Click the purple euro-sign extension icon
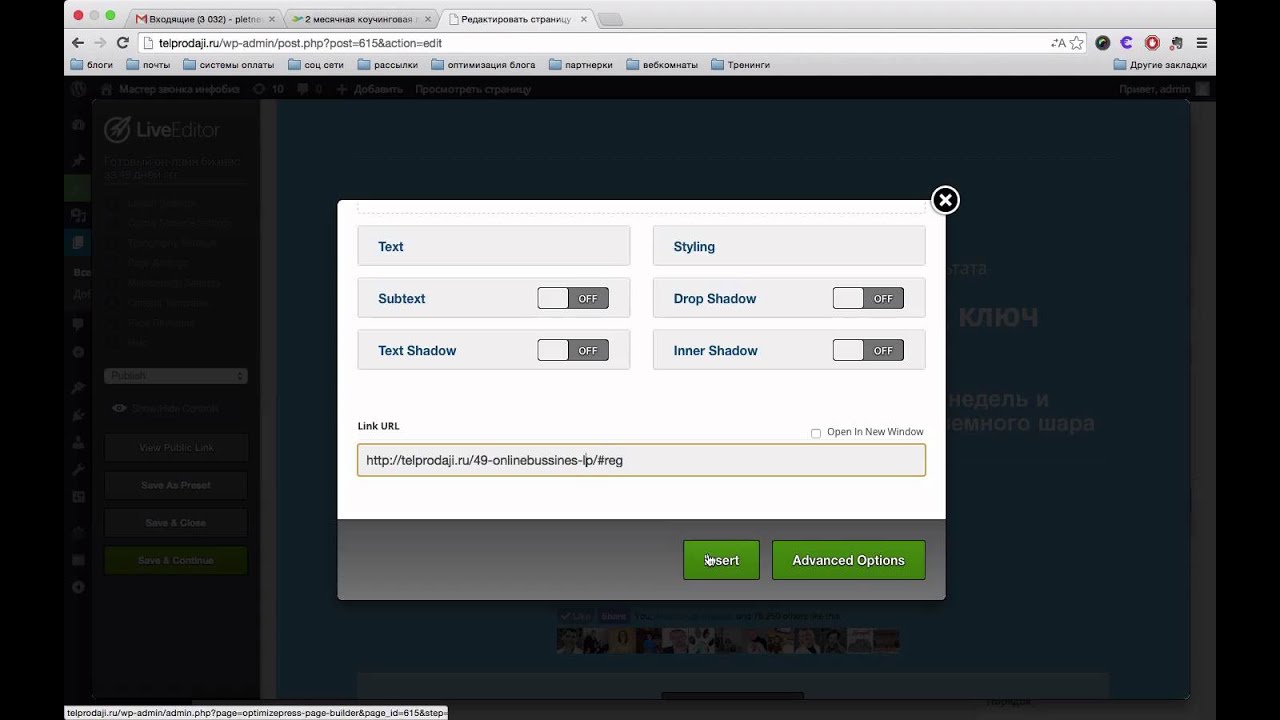Screen dimensions: 1280x720 coord(1127,43)
